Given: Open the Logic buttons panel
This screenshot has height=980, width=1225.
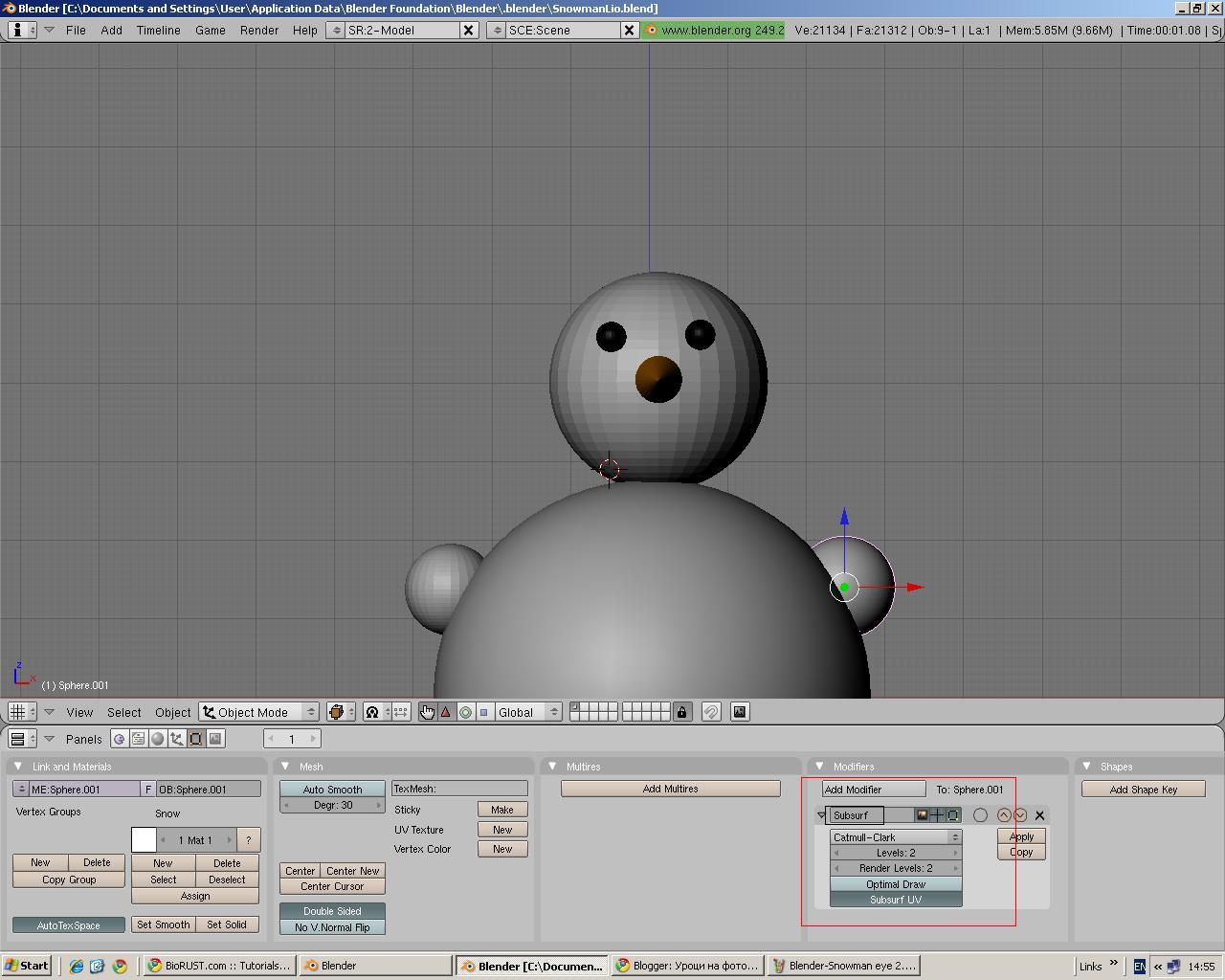Looking at the screenshot, I should click(x=119, y=738).
